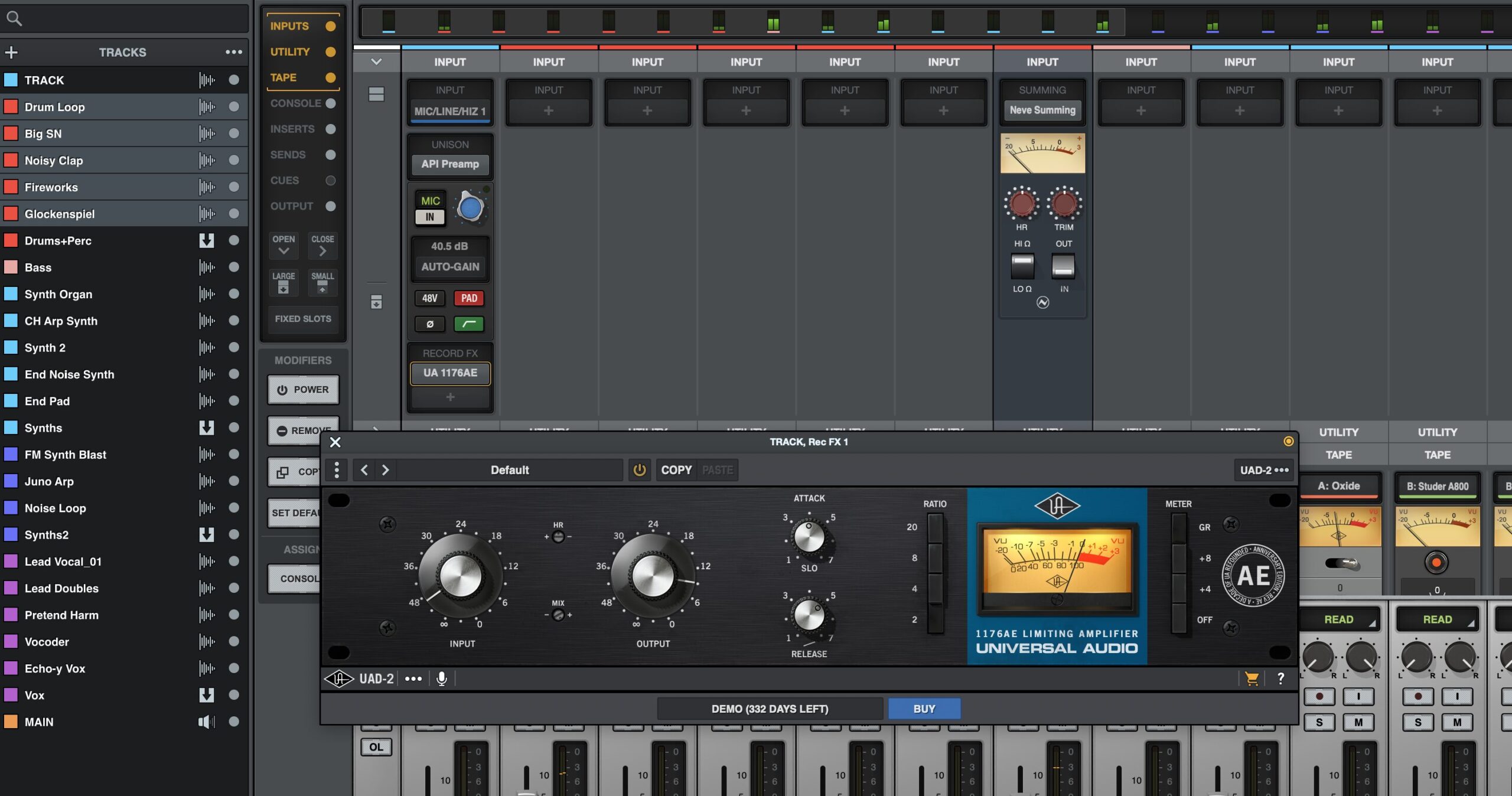Click the search magnifier icon
Viewport: 1512px width, 796px height.
(x=14, y=18)
